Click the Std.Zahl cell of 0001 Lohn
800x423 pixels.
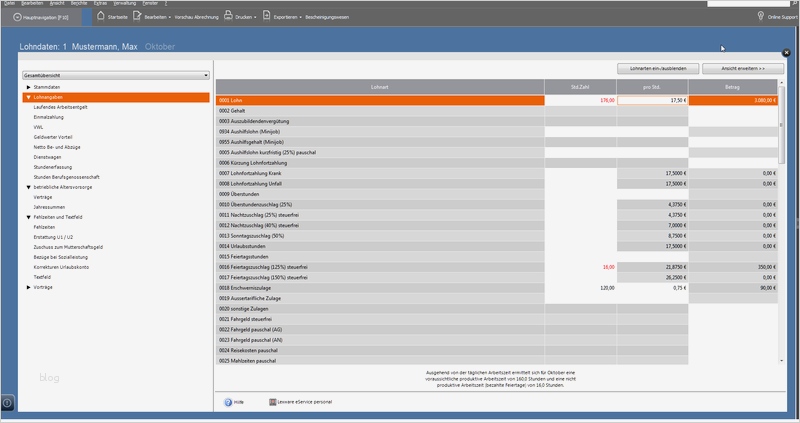[x=580, y=101]
